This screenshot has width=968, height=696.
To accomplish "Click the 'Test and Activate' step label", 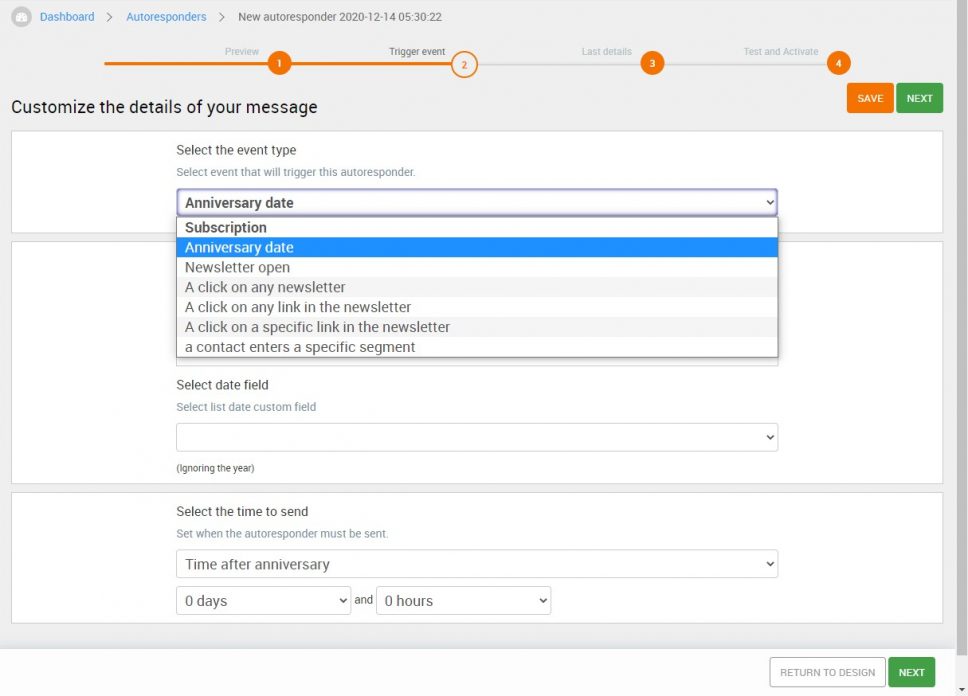I will (x=780, y=52).
